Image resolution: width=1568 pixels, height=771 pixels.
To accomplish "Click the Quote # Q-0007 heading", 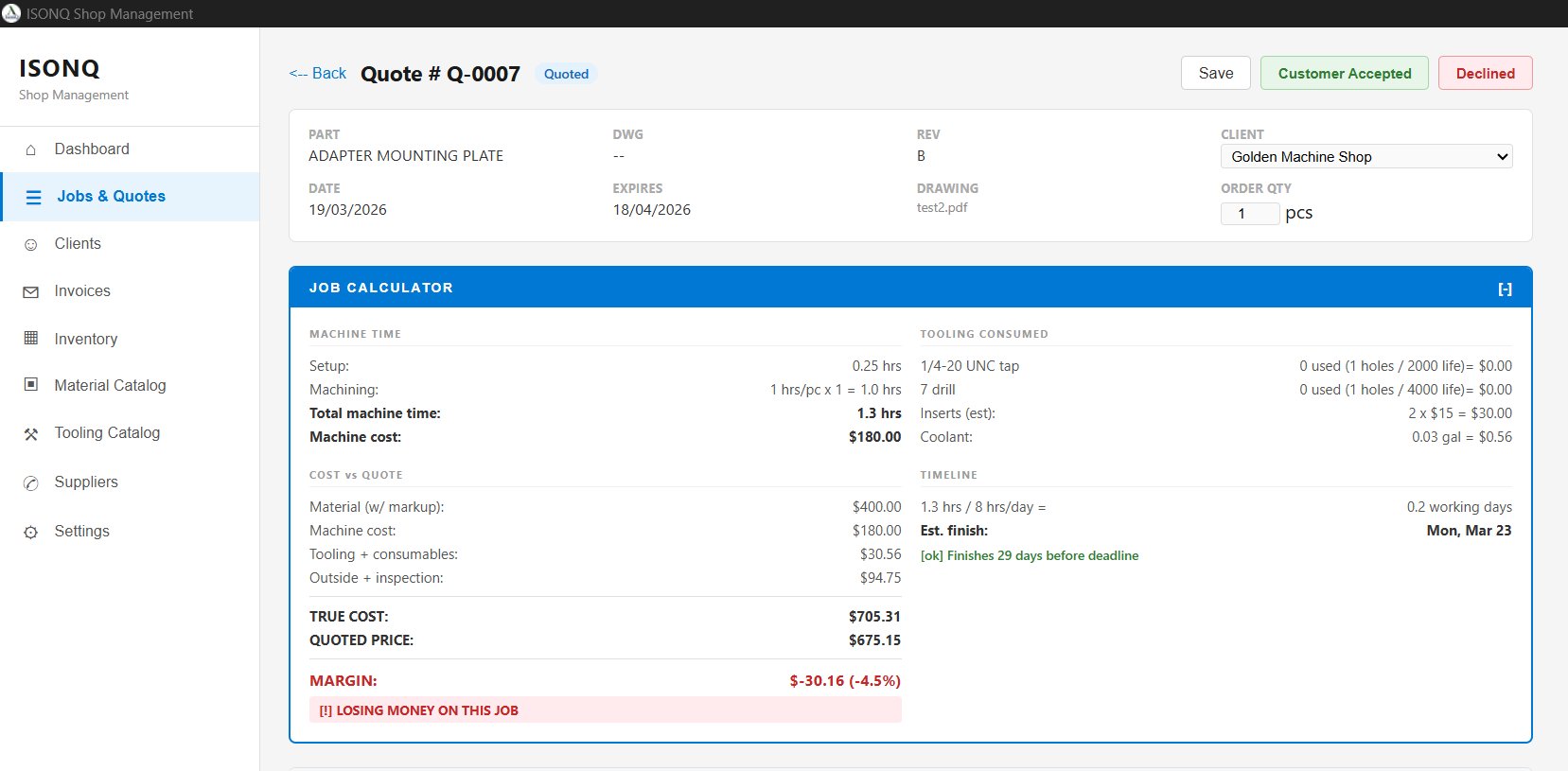I will pyautogui.click(x=440, y=74).
